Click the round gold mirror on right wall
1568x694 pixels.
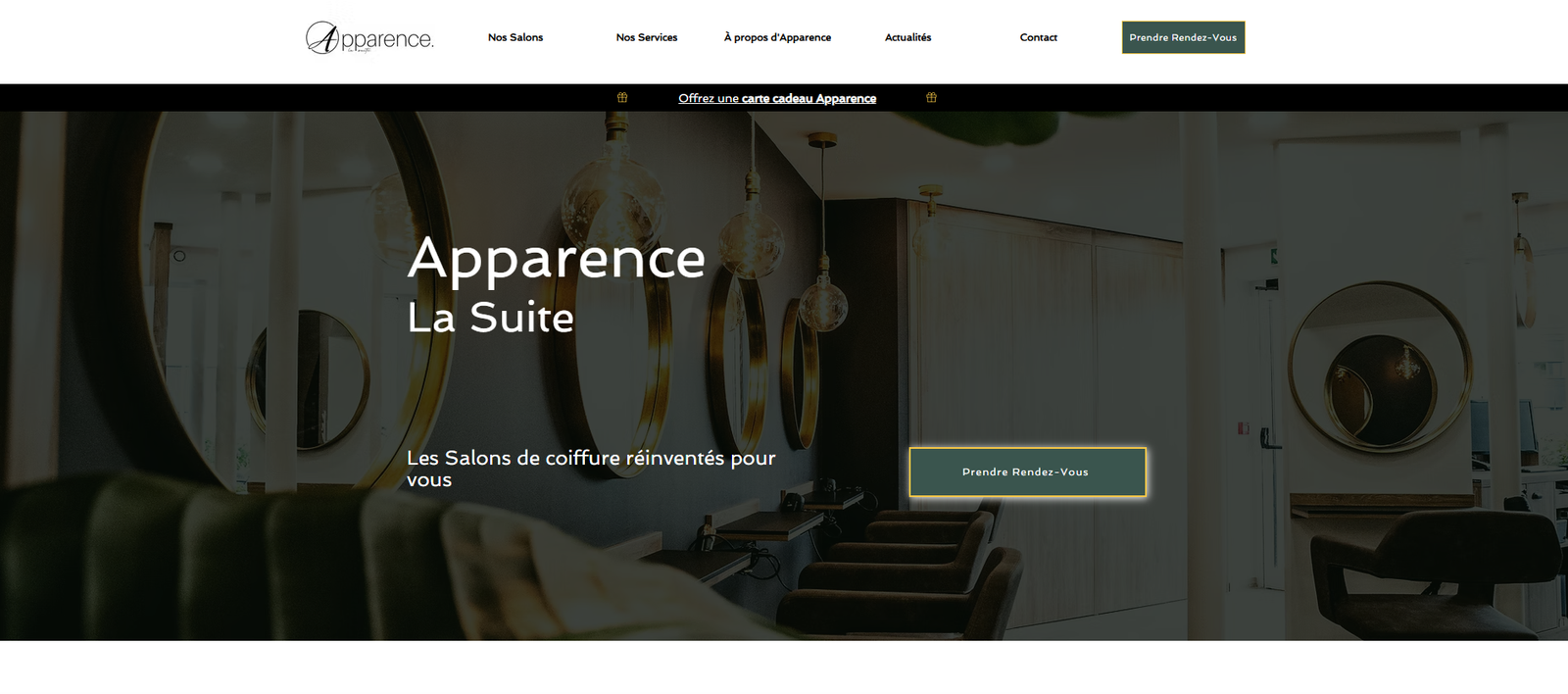coord(1380,367)
